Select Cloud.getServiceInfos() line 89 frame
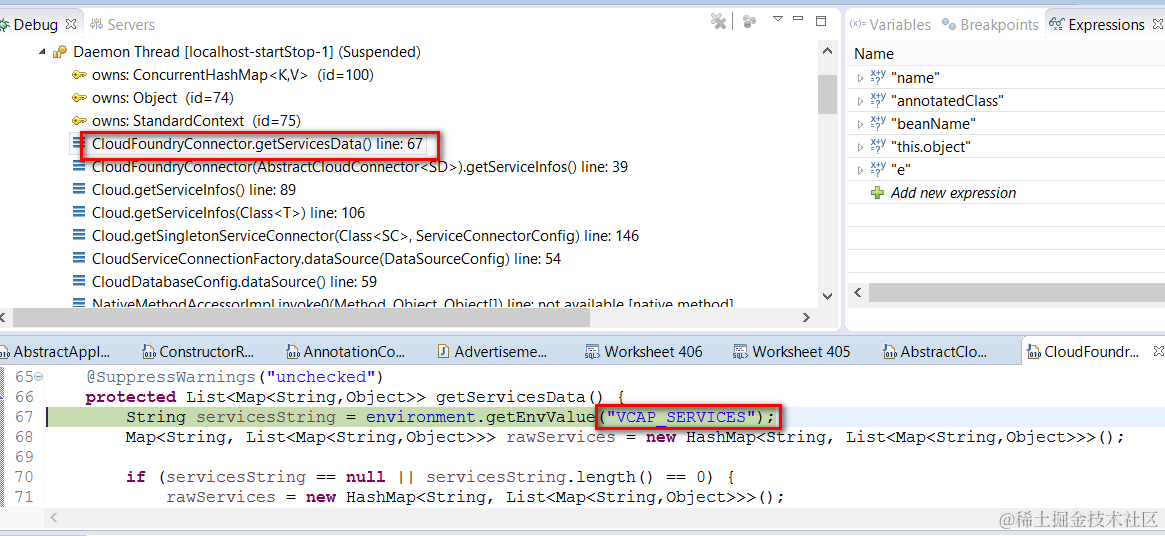Image resolution: width=1165 pixels, height=536 pixels. coord(194,190)
